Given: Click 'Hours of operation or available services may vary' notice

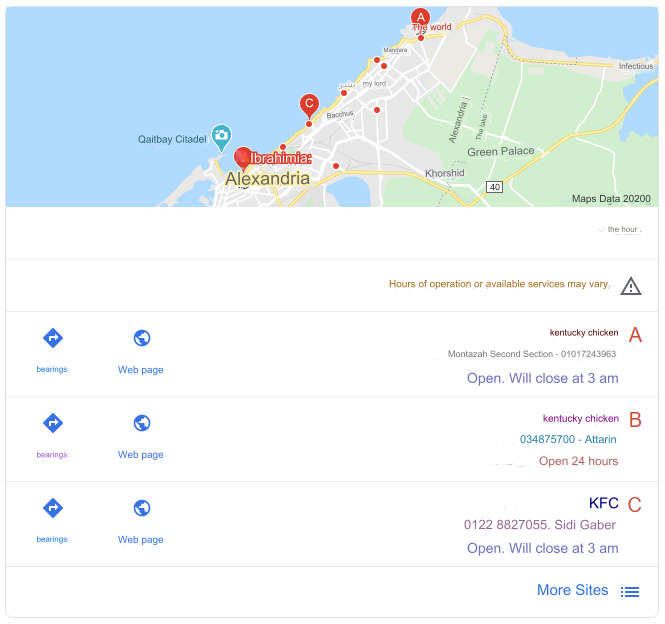Looking at the screenshot, I should click(x=499, y=284).
